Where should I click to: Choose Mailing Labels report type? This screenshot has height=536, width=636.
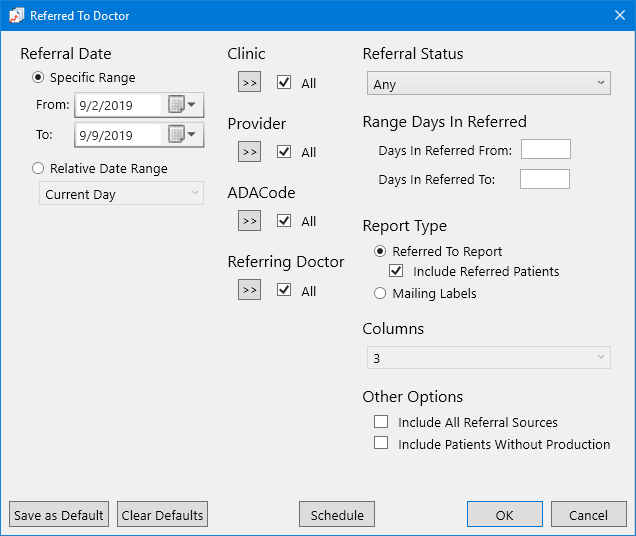click(x=380, y=294)
